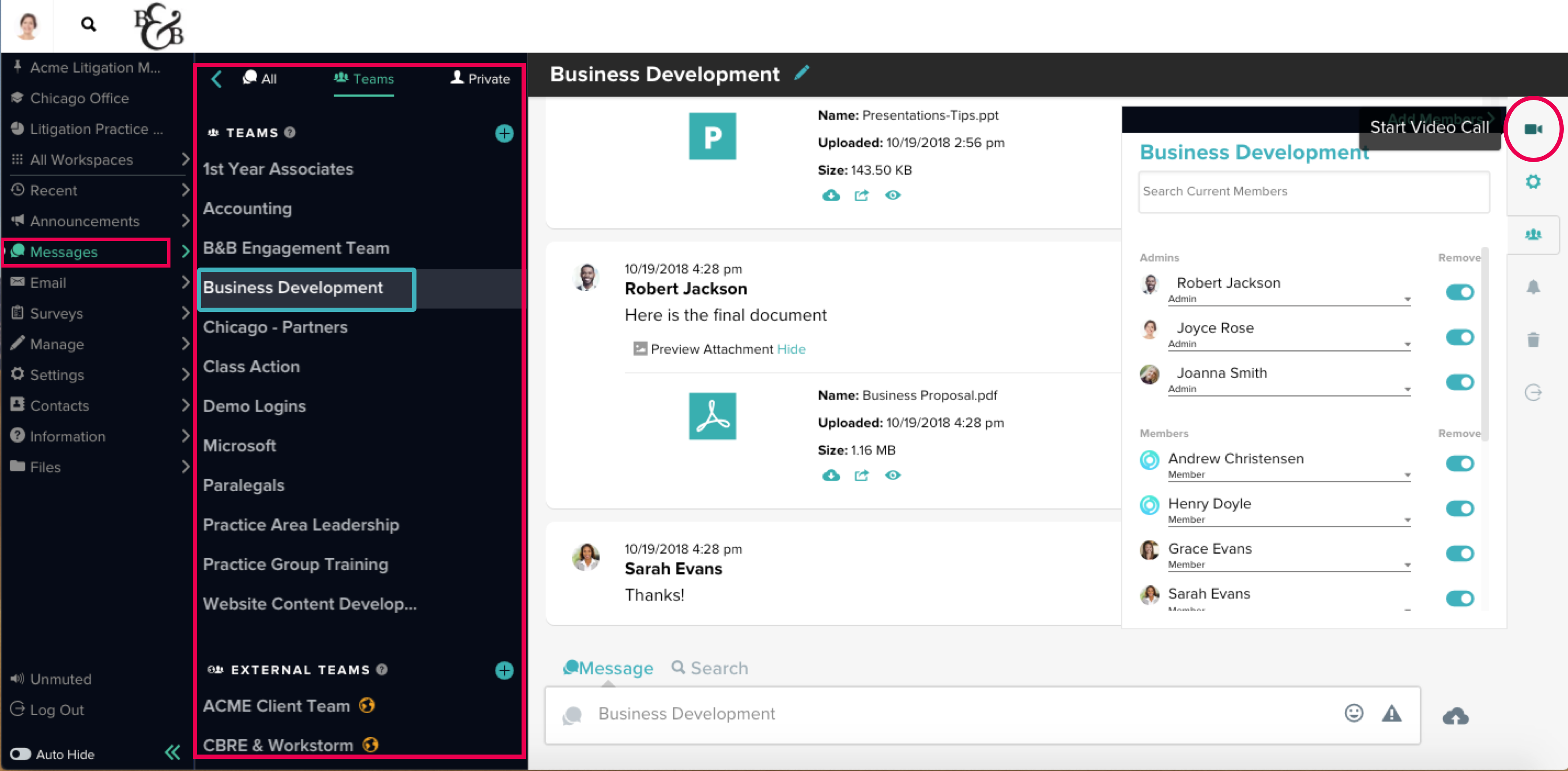1568x771 pixels.
Task: Open Robert Jackson role dropdown
Action: 1289,299
